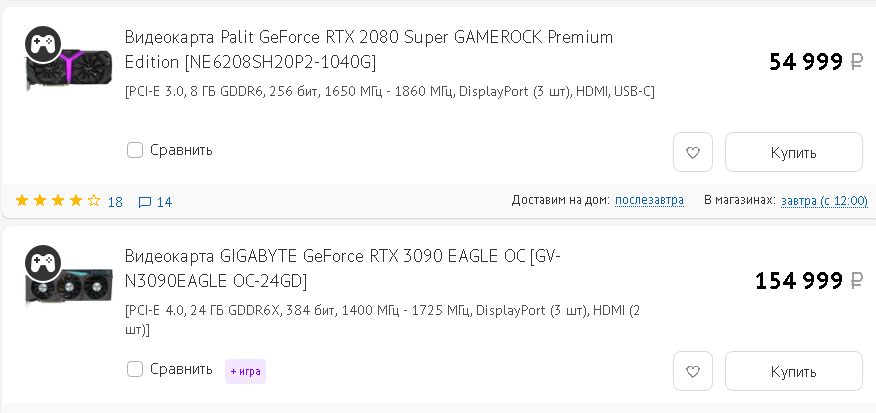Click the "+ игра" promo badge
The image size is (876, 413).
click(x=245, y=371)
